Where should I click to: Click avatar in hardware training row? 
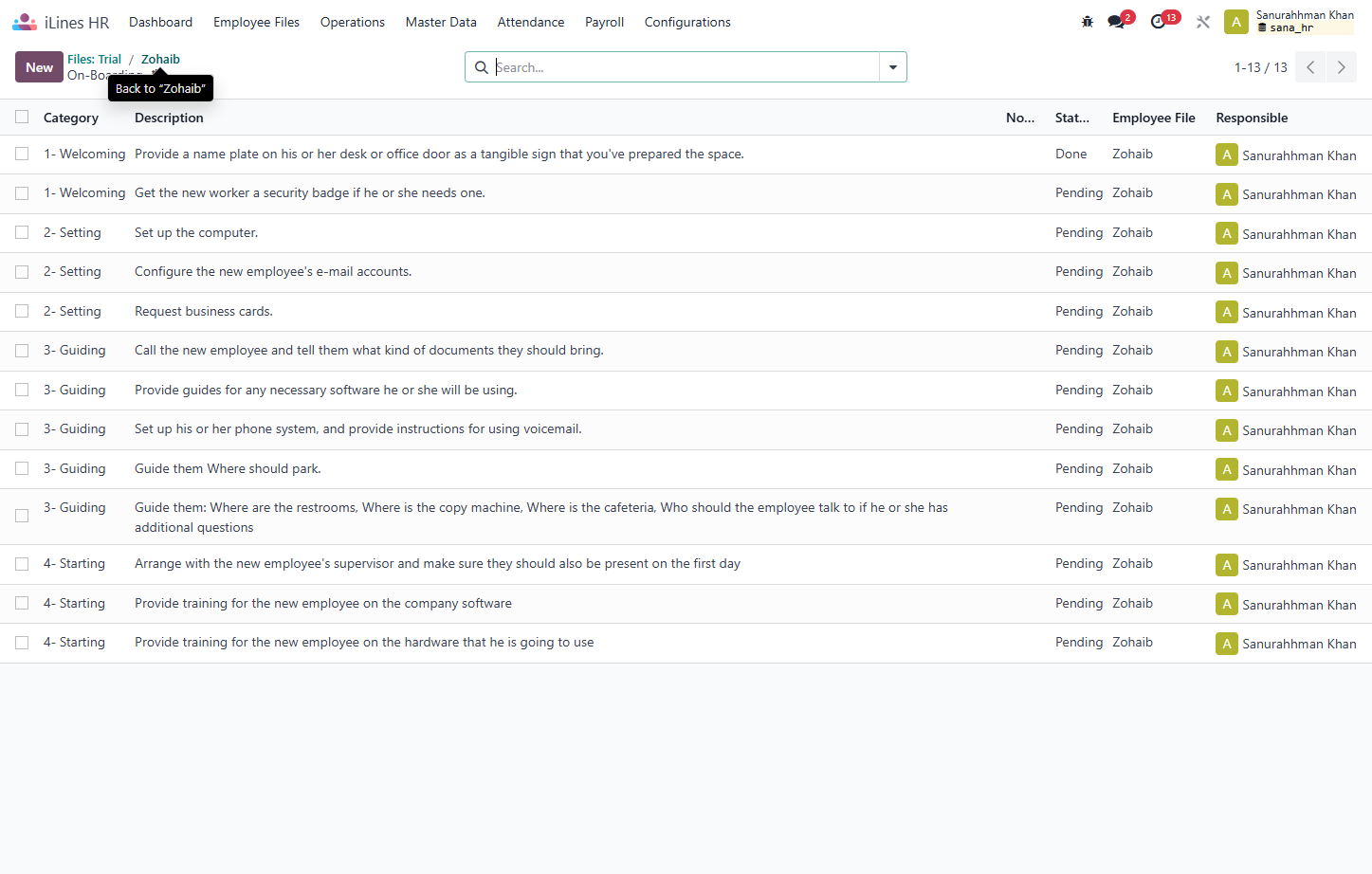[x=1227, y=644]
